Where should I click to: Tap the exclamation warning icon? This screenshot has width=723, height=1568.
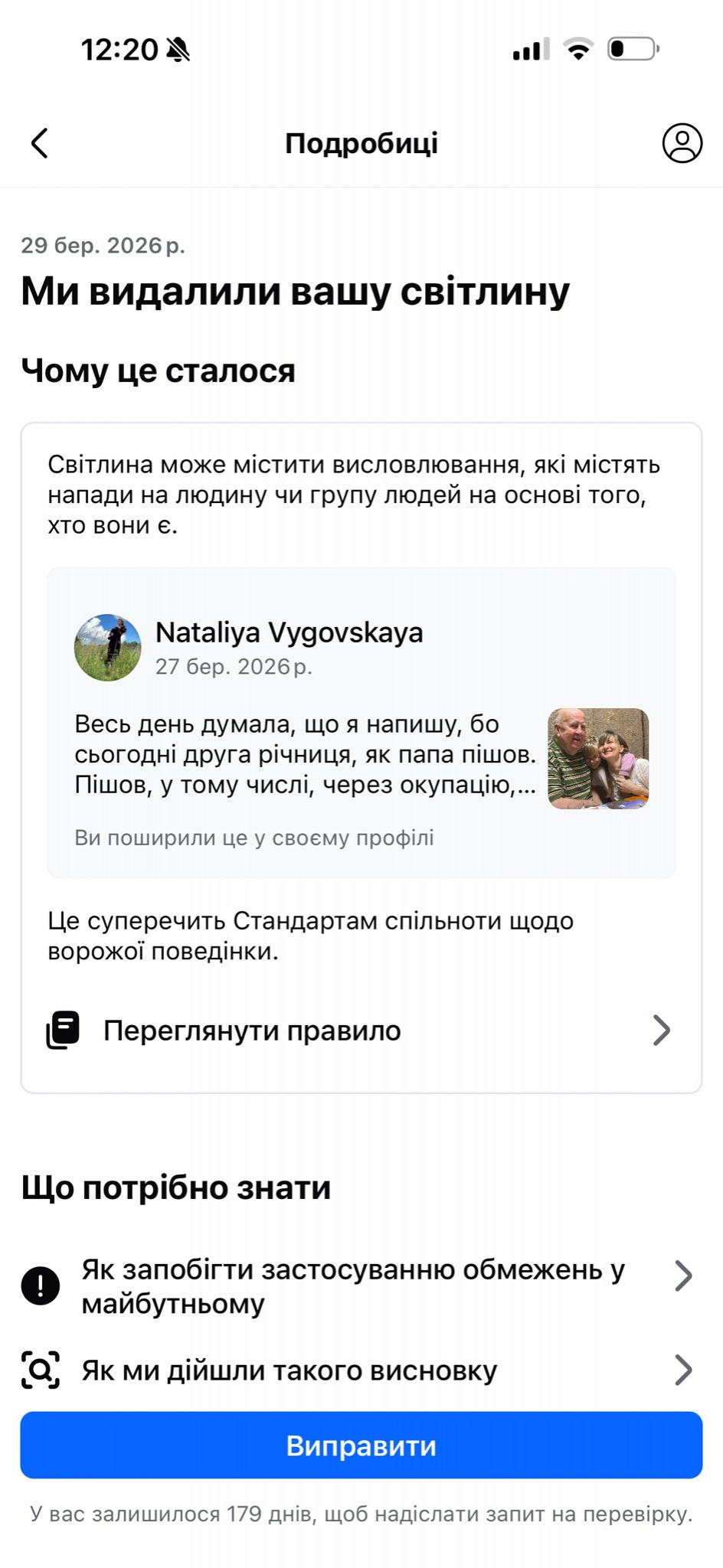point(41,1285)
